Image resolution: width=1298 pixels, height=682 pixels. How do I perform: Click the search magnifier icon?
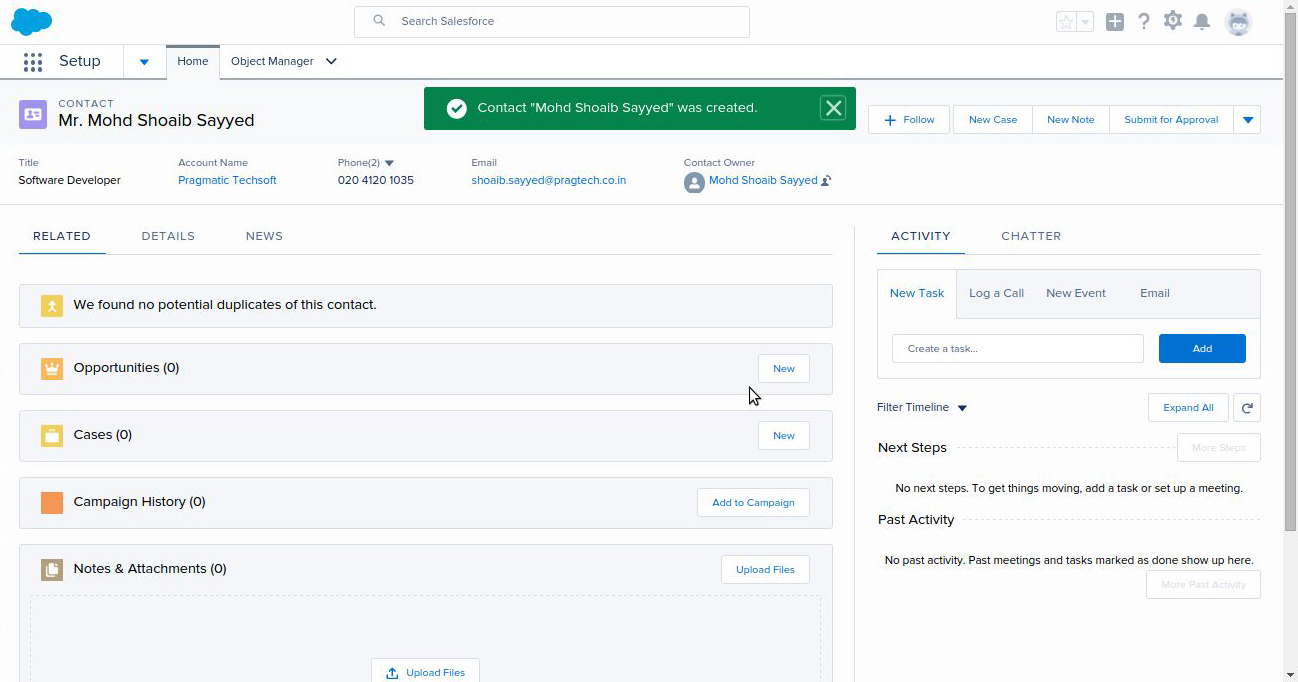pyautogui.click(x=379, y=21)
